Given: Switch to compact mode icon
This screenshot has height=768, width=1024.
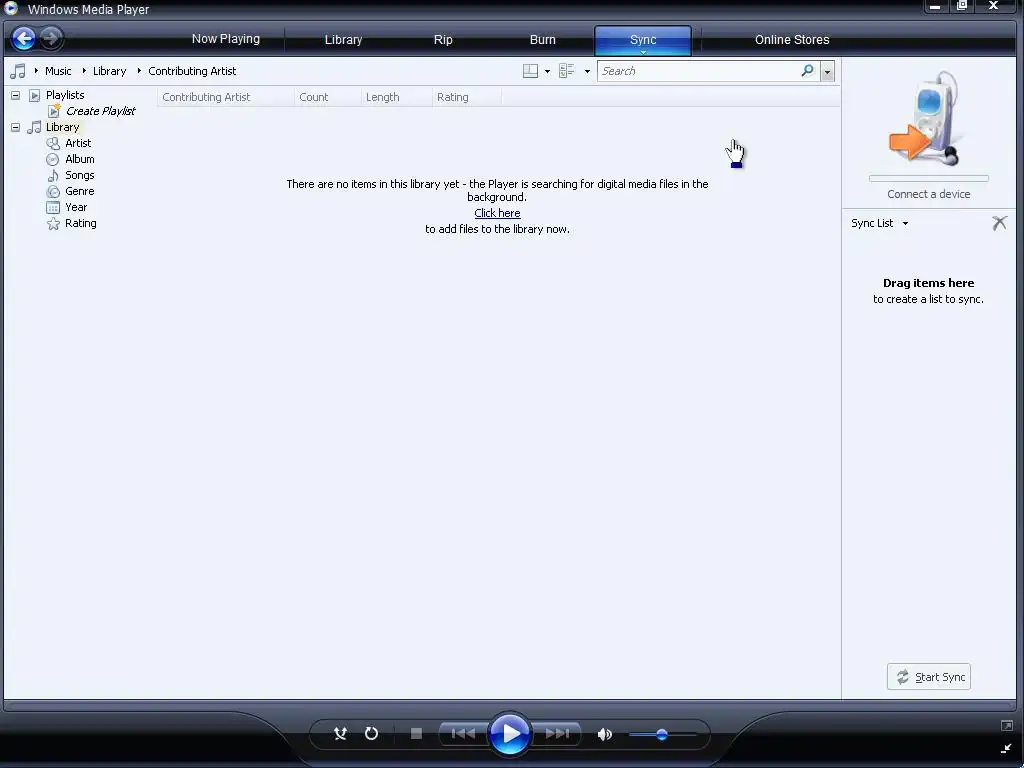Looking at the screenshot, I should point(1006,748).
